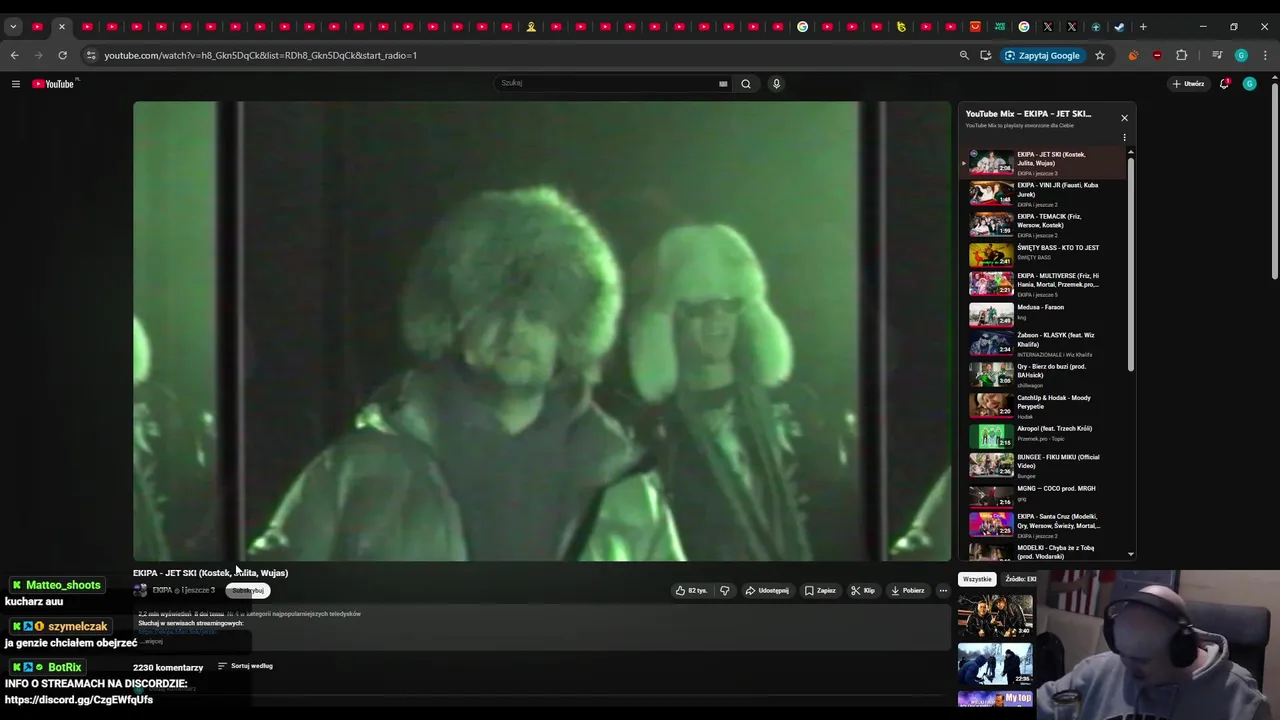Click the Subskrybuj button

pos(248,591)
